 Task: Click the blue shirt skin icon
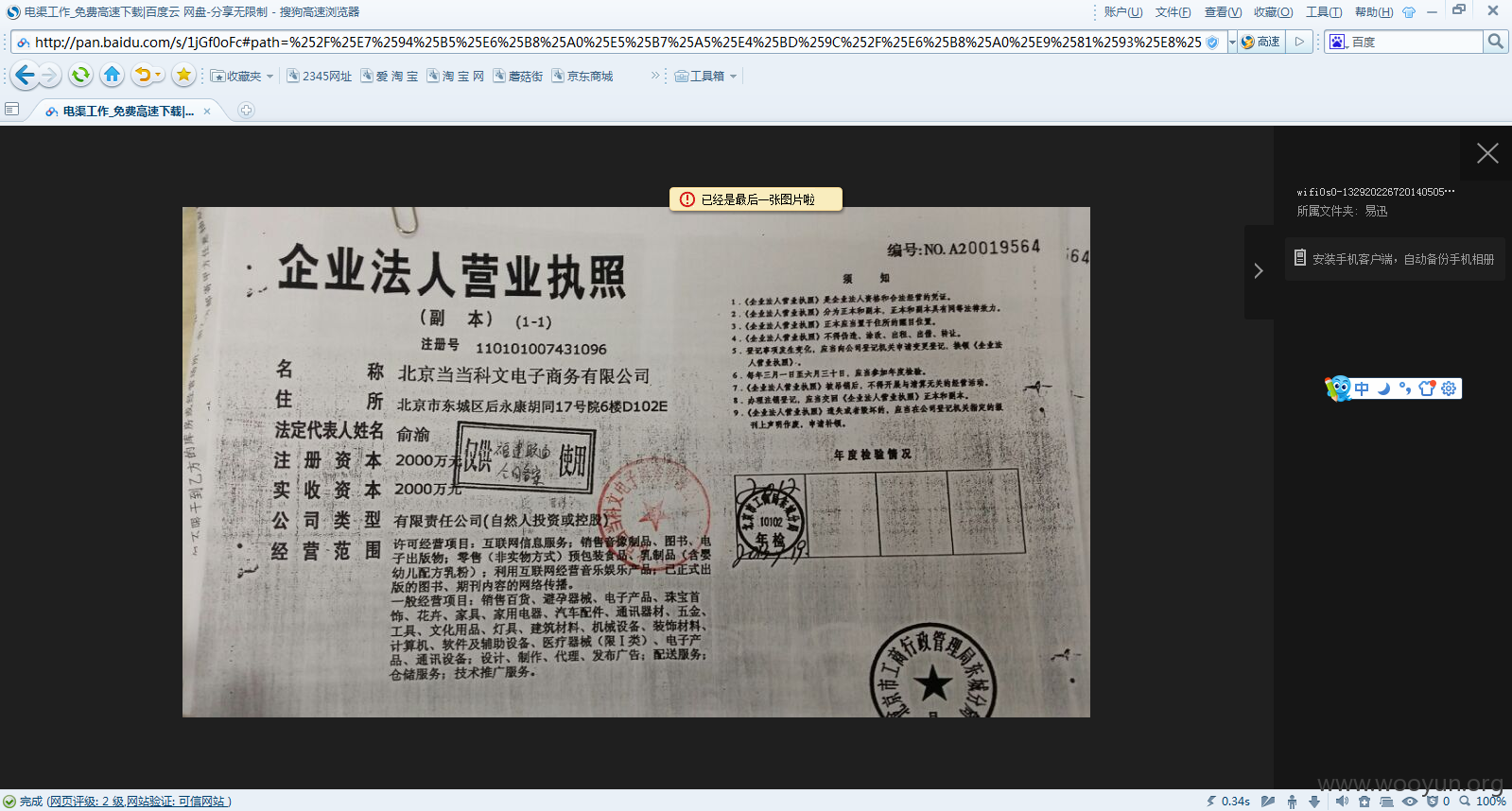click(x=1409, y=12)
